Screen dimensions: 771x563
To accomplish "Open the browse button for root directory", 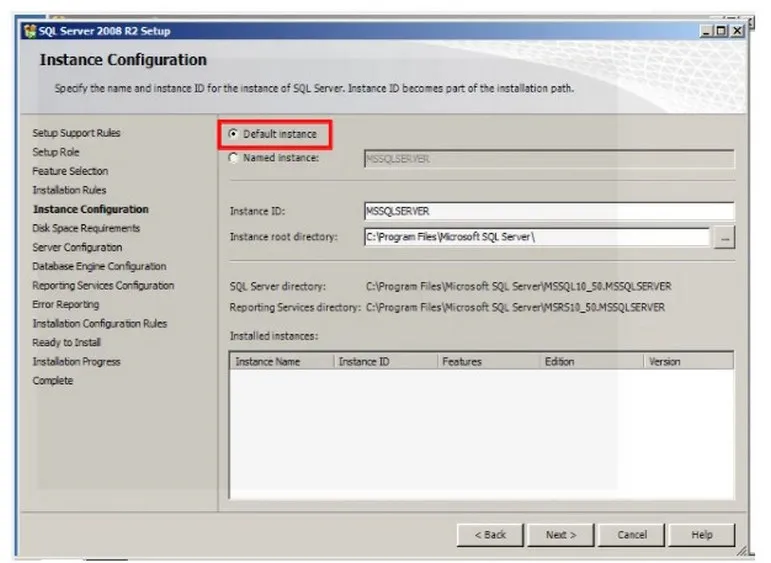I will (724, 237).
